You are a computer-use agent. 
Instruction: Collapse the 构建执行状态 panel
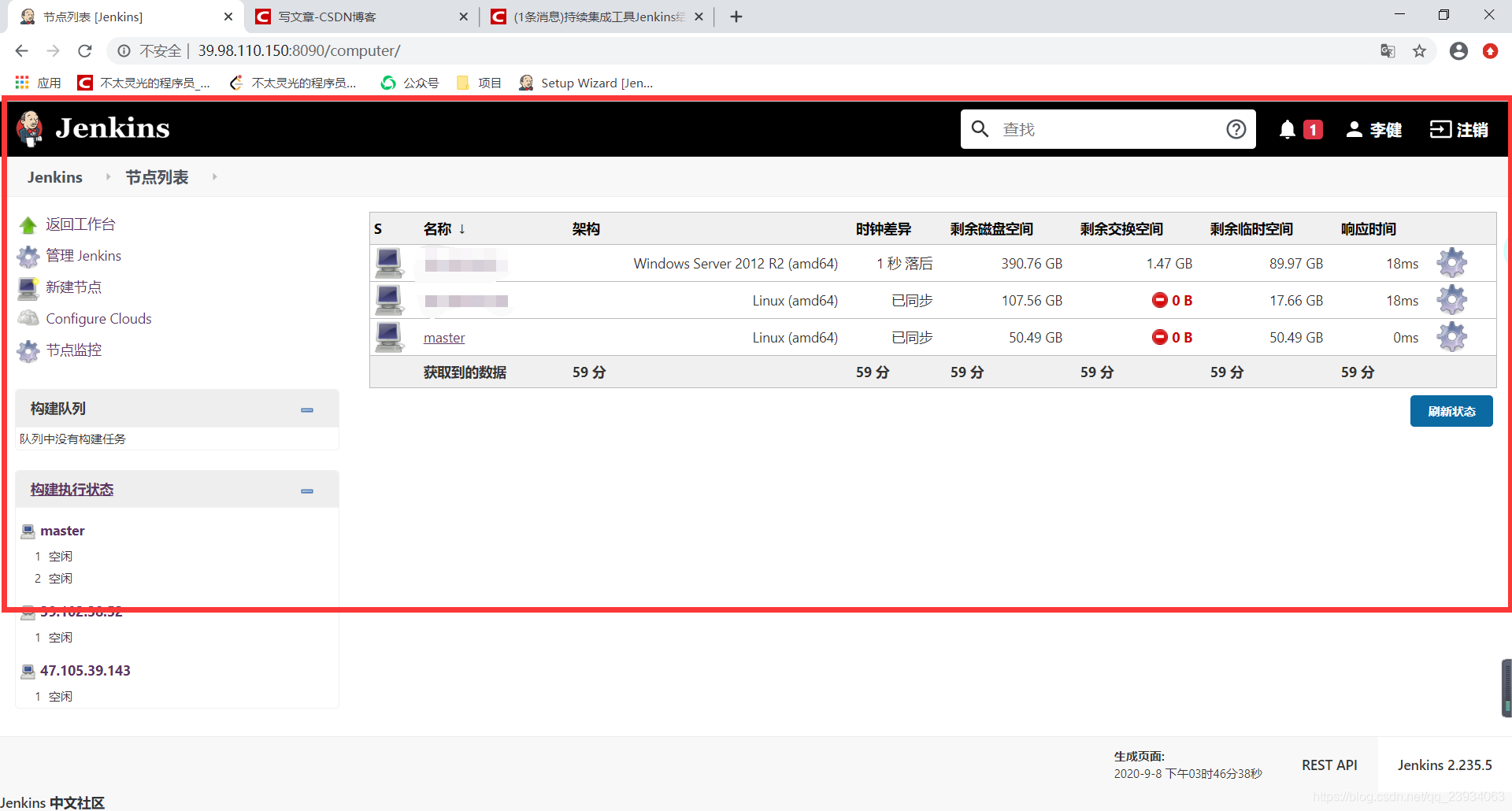pos(307,491)
